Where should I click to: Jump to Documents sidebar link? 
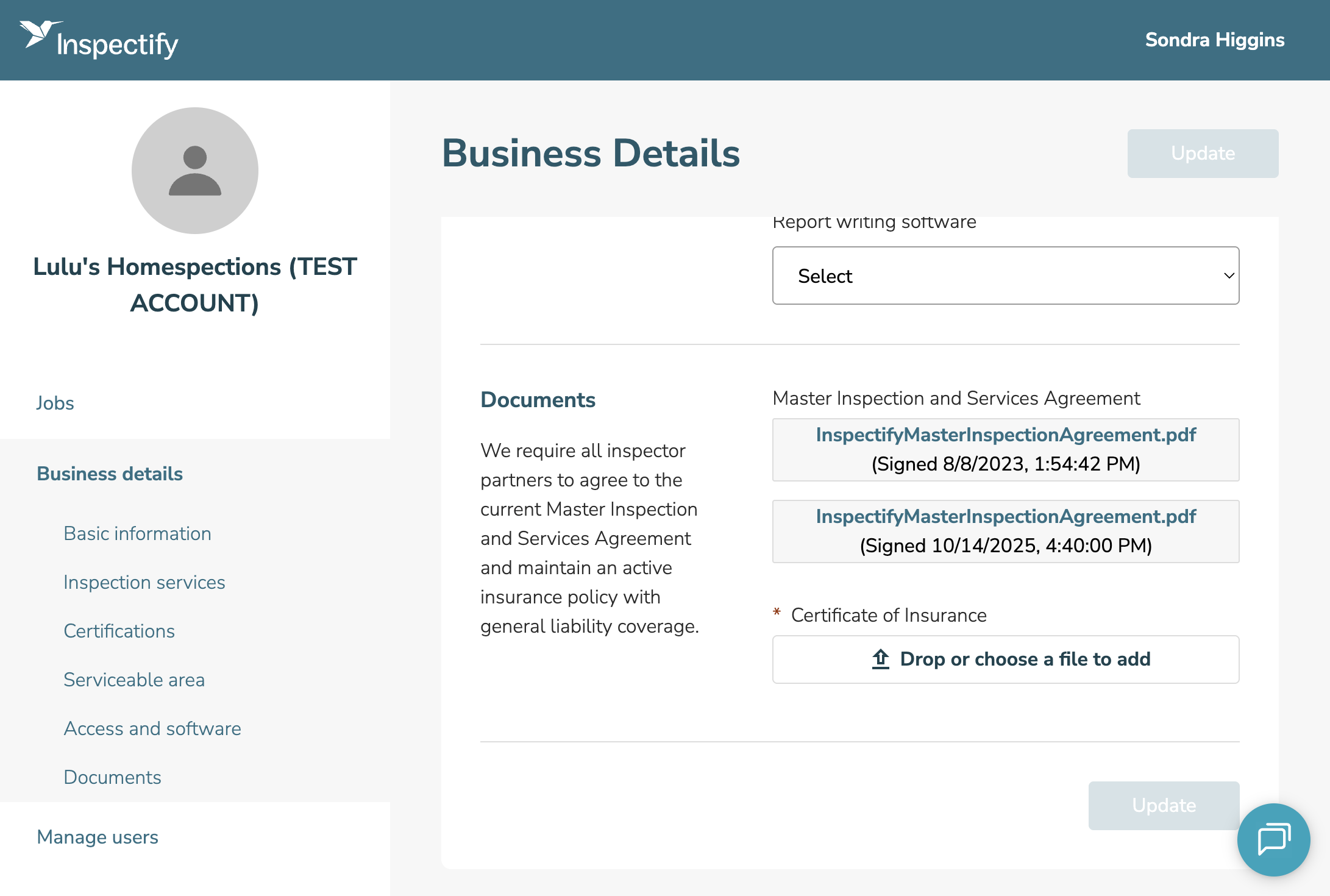click(113, 777)
